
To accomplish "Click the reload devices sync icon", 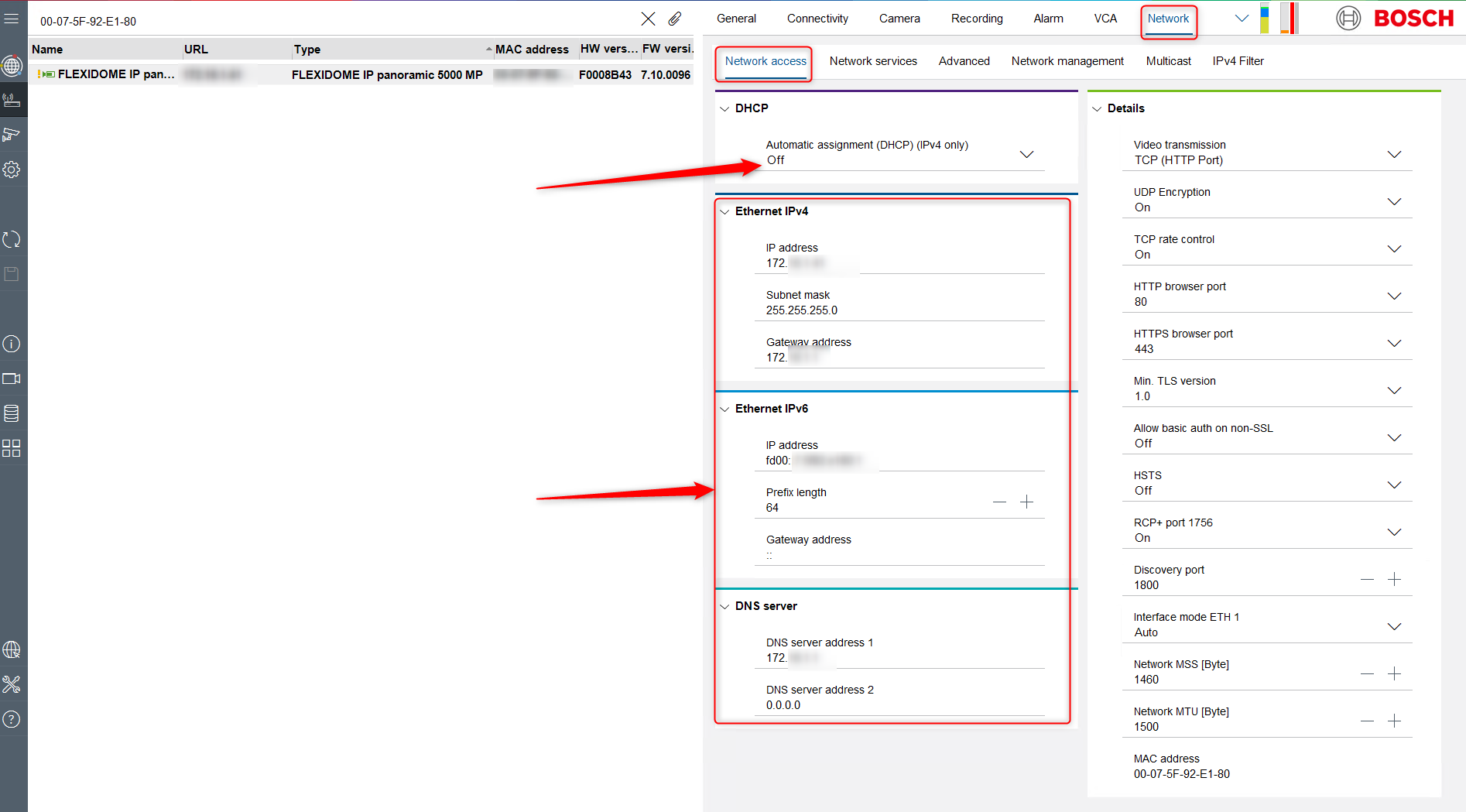I will 12,240.
